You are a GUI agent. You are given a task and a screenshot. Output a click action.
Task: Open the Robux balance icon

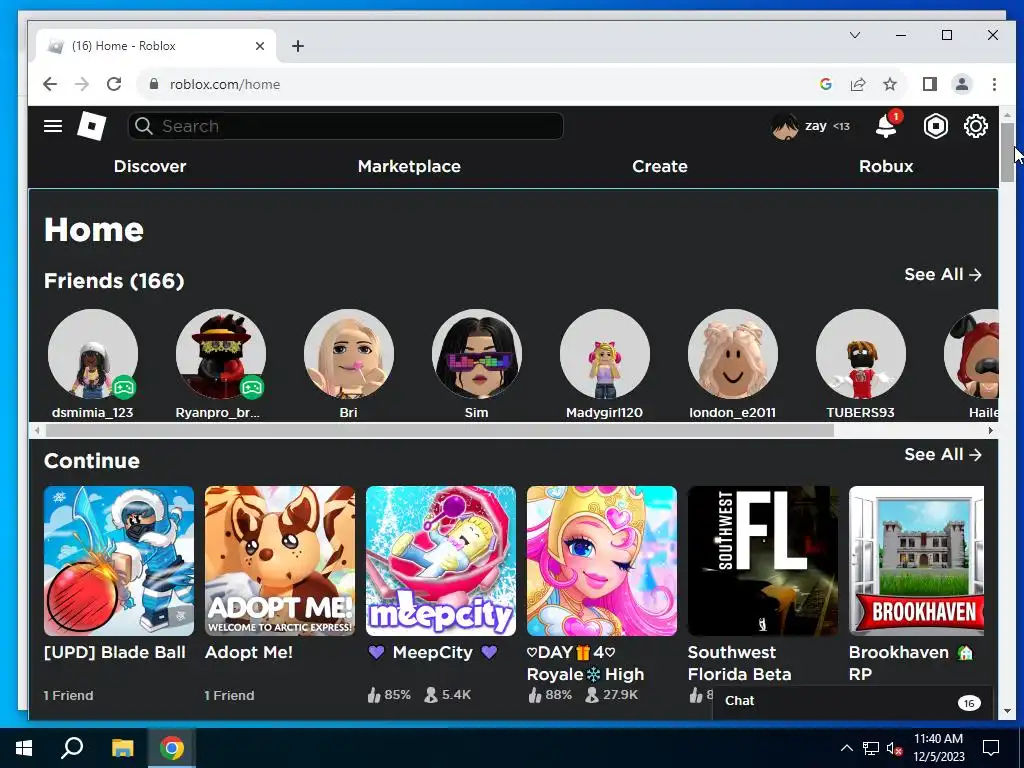point(935,126)
